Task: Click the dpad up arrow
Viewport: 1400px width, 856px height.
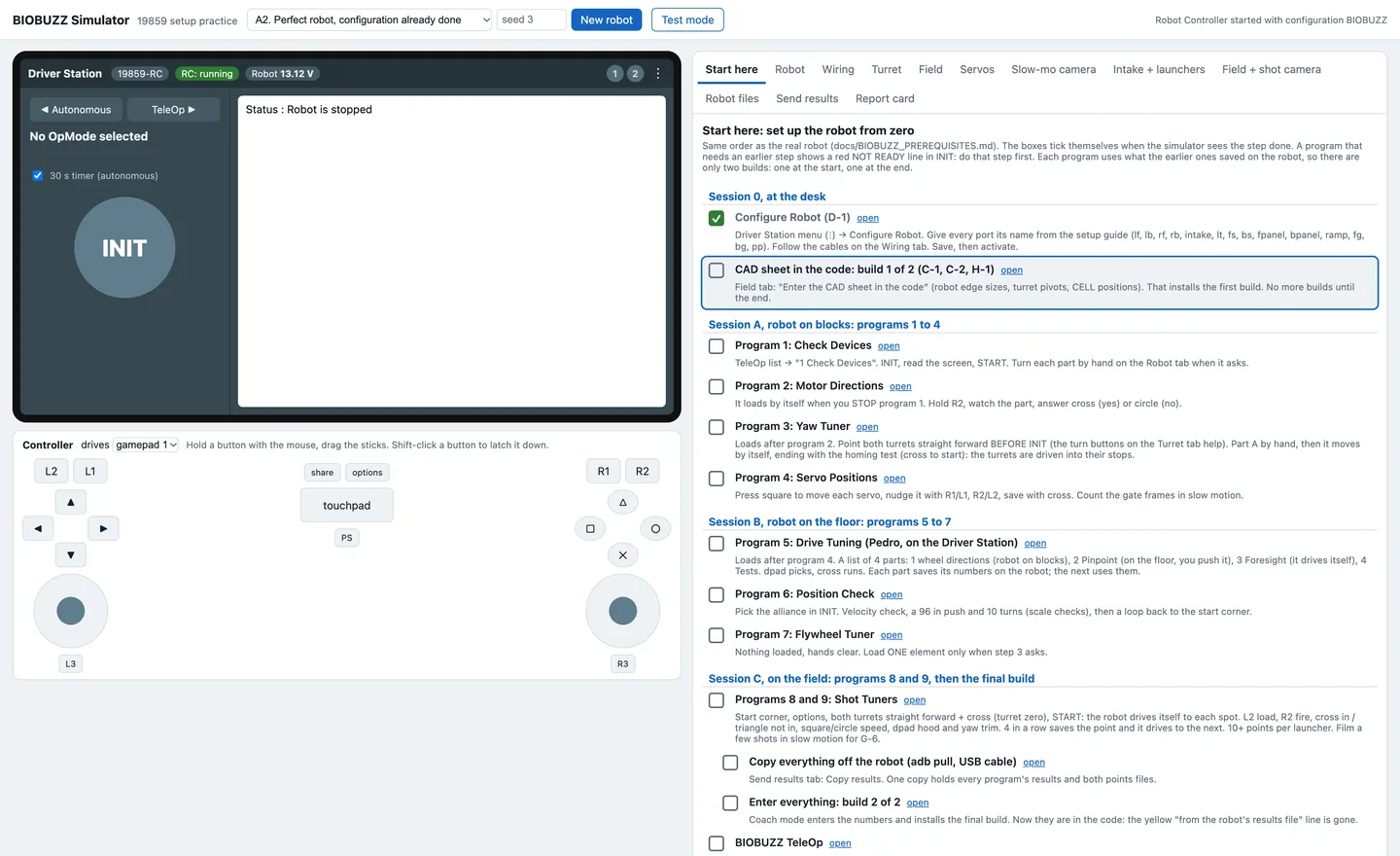Action: pos(71,502)
